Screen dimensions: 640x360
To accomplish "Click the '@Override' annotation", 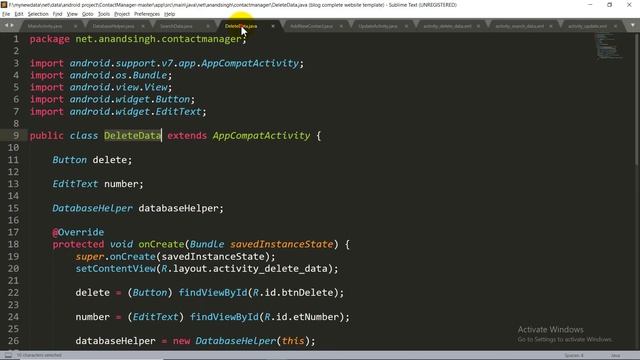I will [78, 232].
